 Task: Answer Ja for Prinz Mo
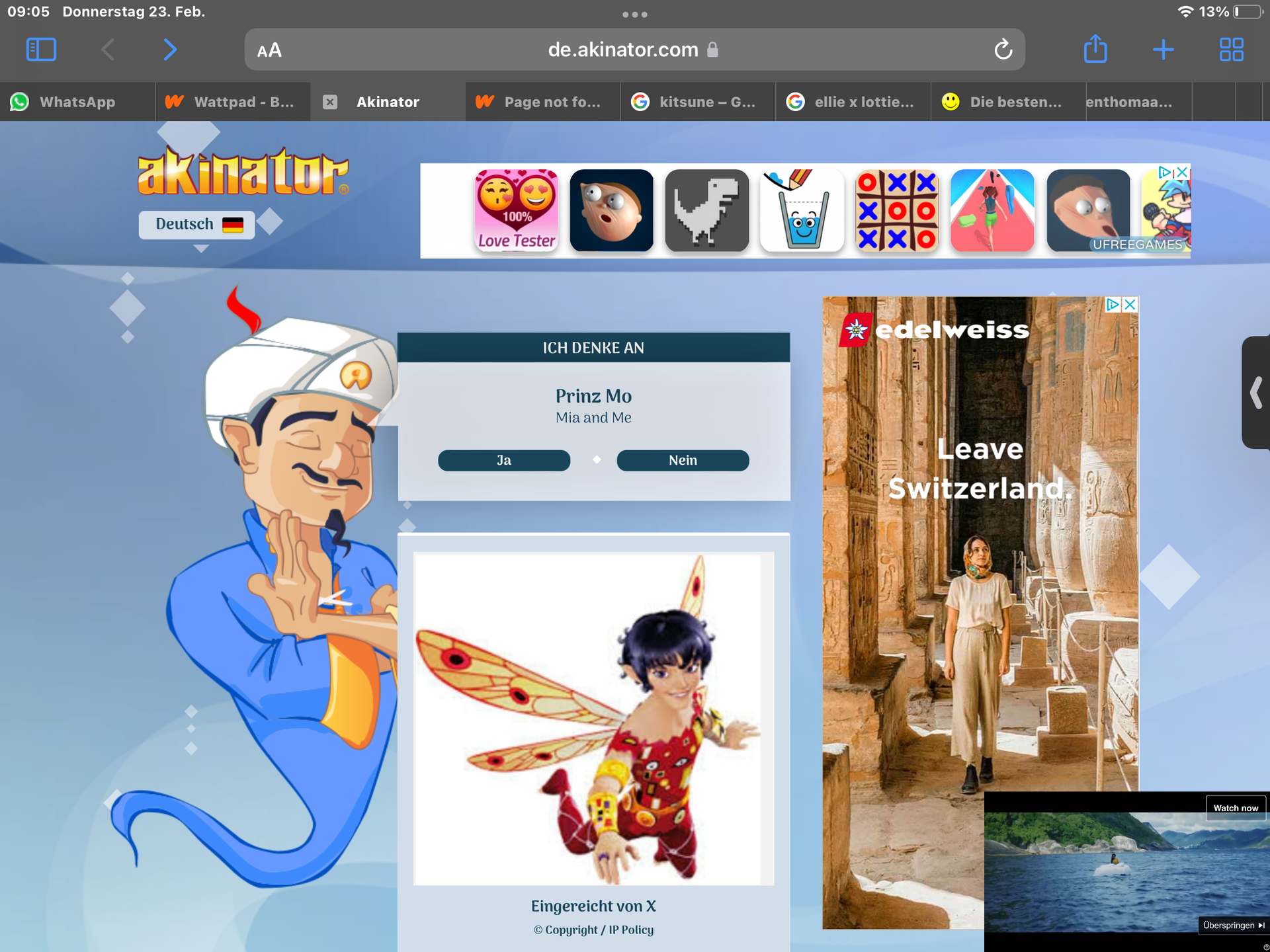(x=504, y=460)
